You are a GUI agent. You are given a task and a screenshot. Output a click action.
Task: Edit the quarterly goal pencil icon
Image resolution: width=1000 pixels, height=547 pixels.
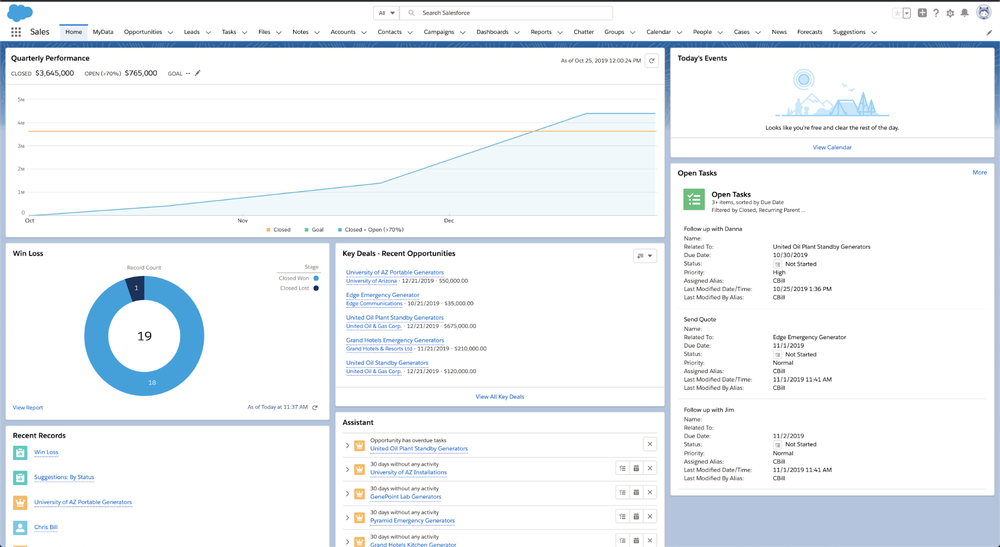pyautogui.click(x=198, y=73)
